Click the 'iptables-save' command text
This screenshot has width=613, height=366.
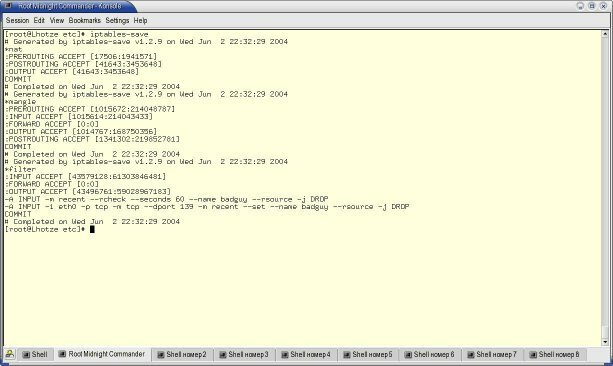click(x=119, y=34)
